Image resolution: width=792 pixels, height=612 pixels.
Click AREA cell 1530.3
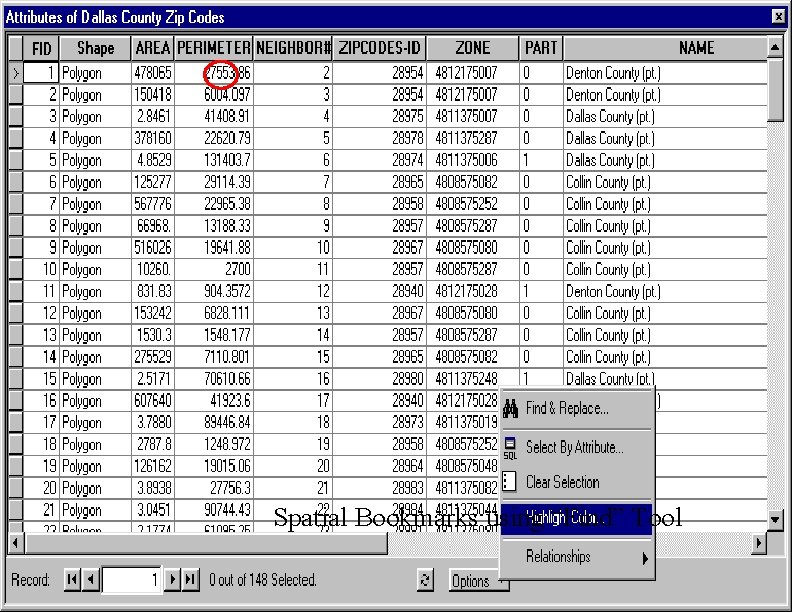point(153,335)
